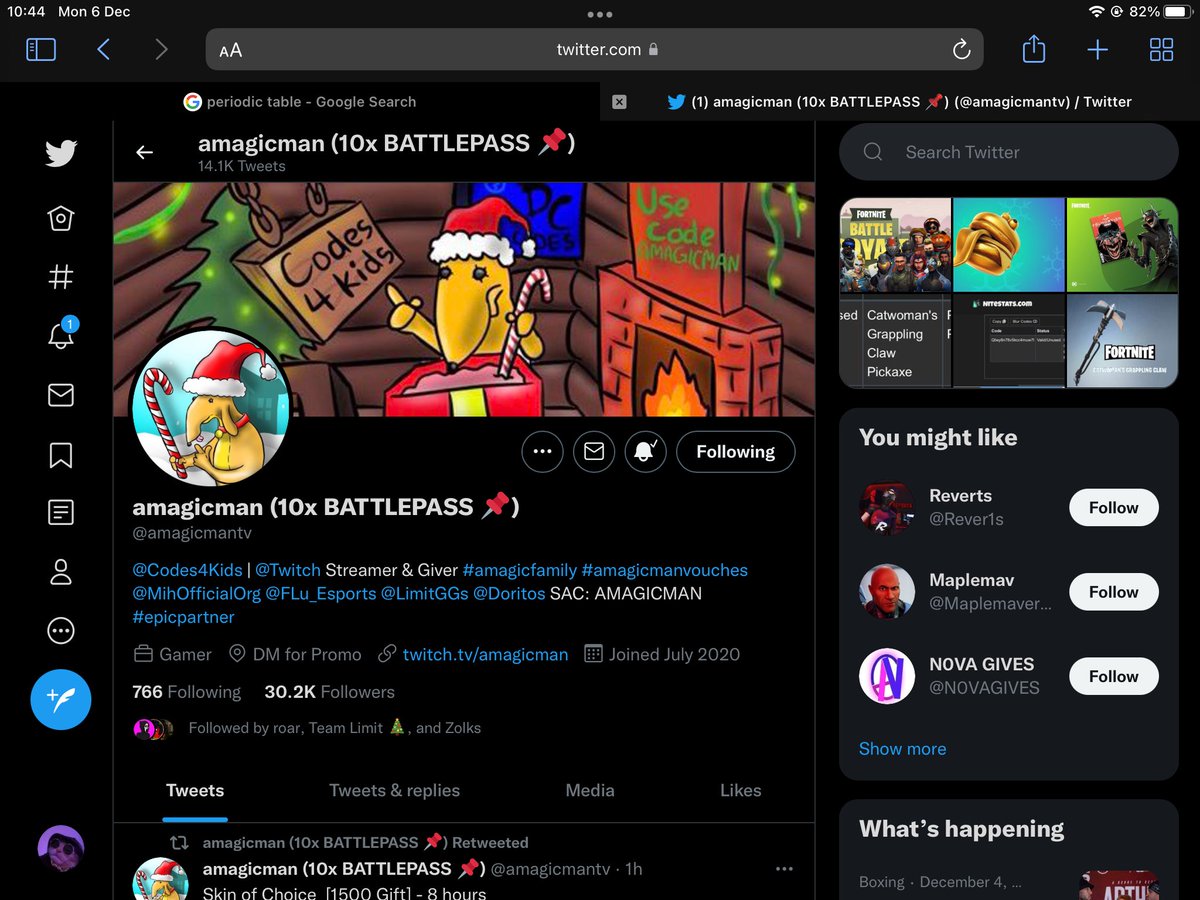This screenshot has height=900, width=1200.
Task: Select the amagicman Twitter browser tab
Action: coord(900,101)
